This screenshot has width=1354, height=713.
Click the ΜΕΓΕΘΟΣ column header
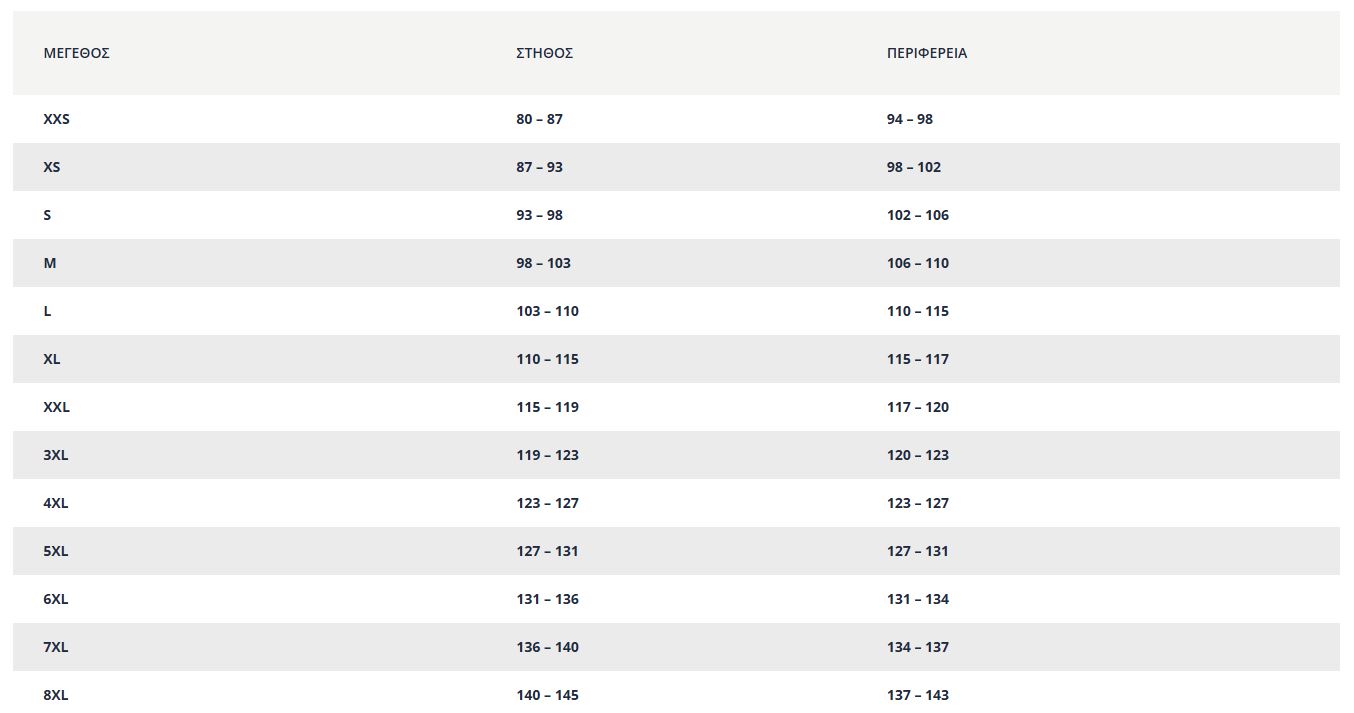click(x=76, y=53)
